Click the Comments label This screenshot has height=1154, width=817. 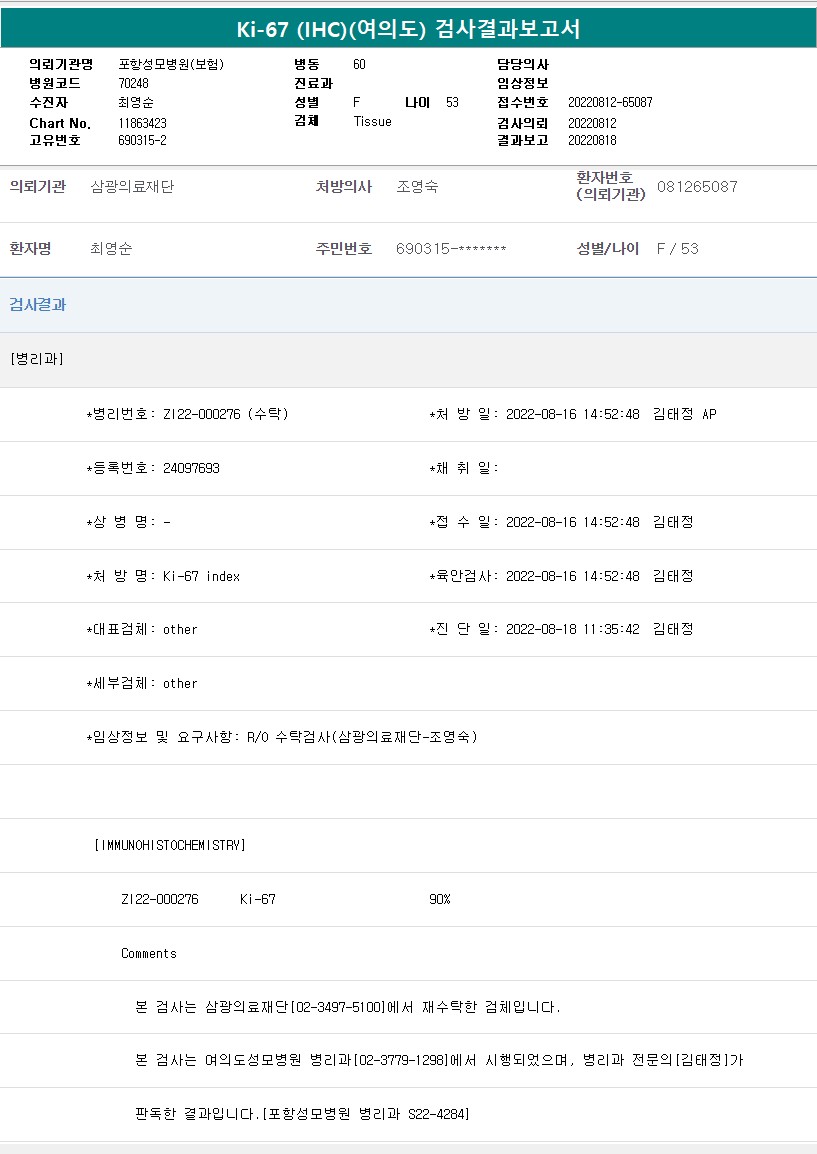tap(149, 953)
